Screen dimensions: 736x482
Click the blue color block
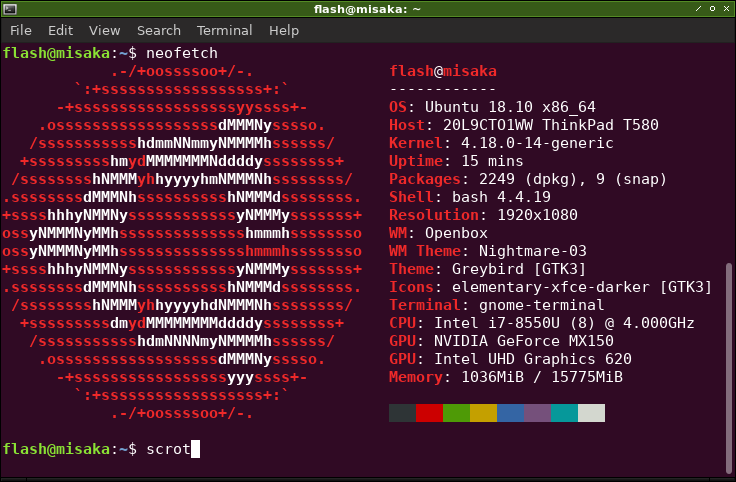(x=510, y=413)
